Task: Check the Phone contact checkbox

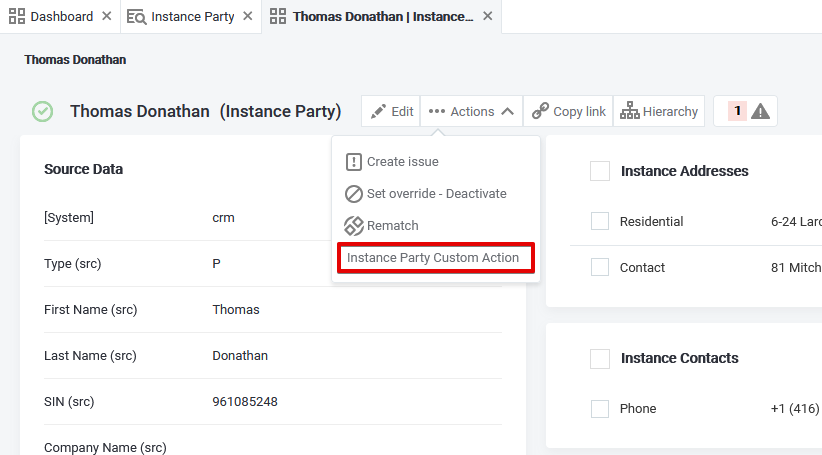Action: [600, 409]
